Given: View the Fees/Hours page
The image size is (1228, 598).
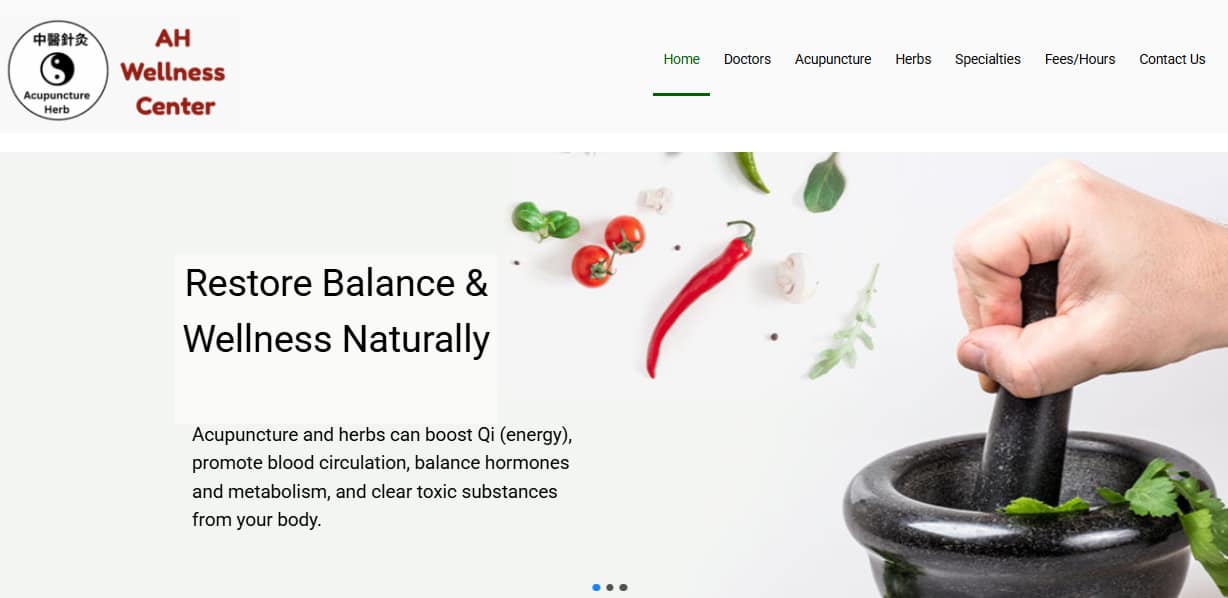Looking at the screenshot, I should coord(1080,59).
